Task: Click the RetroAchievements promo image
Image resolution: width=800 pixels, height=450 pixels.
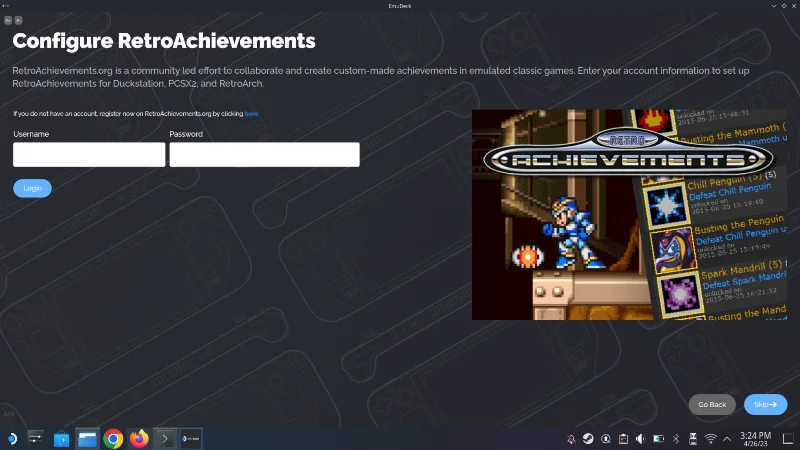Action: [629, 215]
